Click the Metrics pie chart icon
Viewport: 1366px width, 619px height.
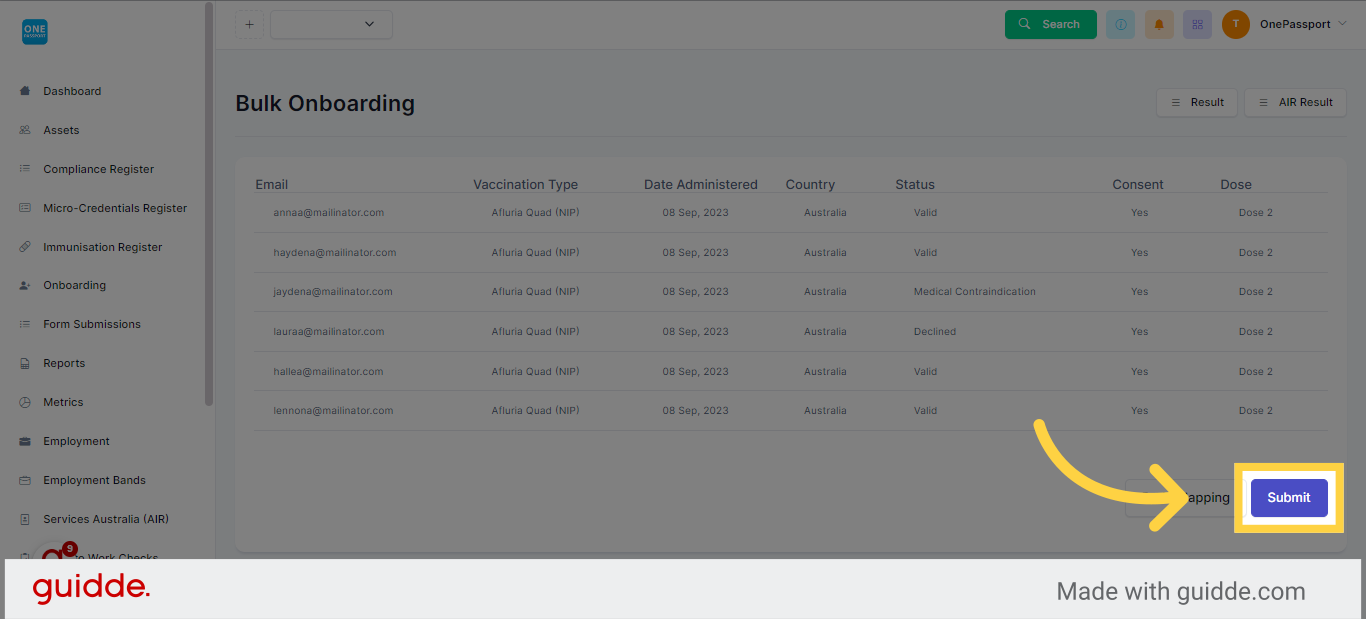click(x=25, y=402)
